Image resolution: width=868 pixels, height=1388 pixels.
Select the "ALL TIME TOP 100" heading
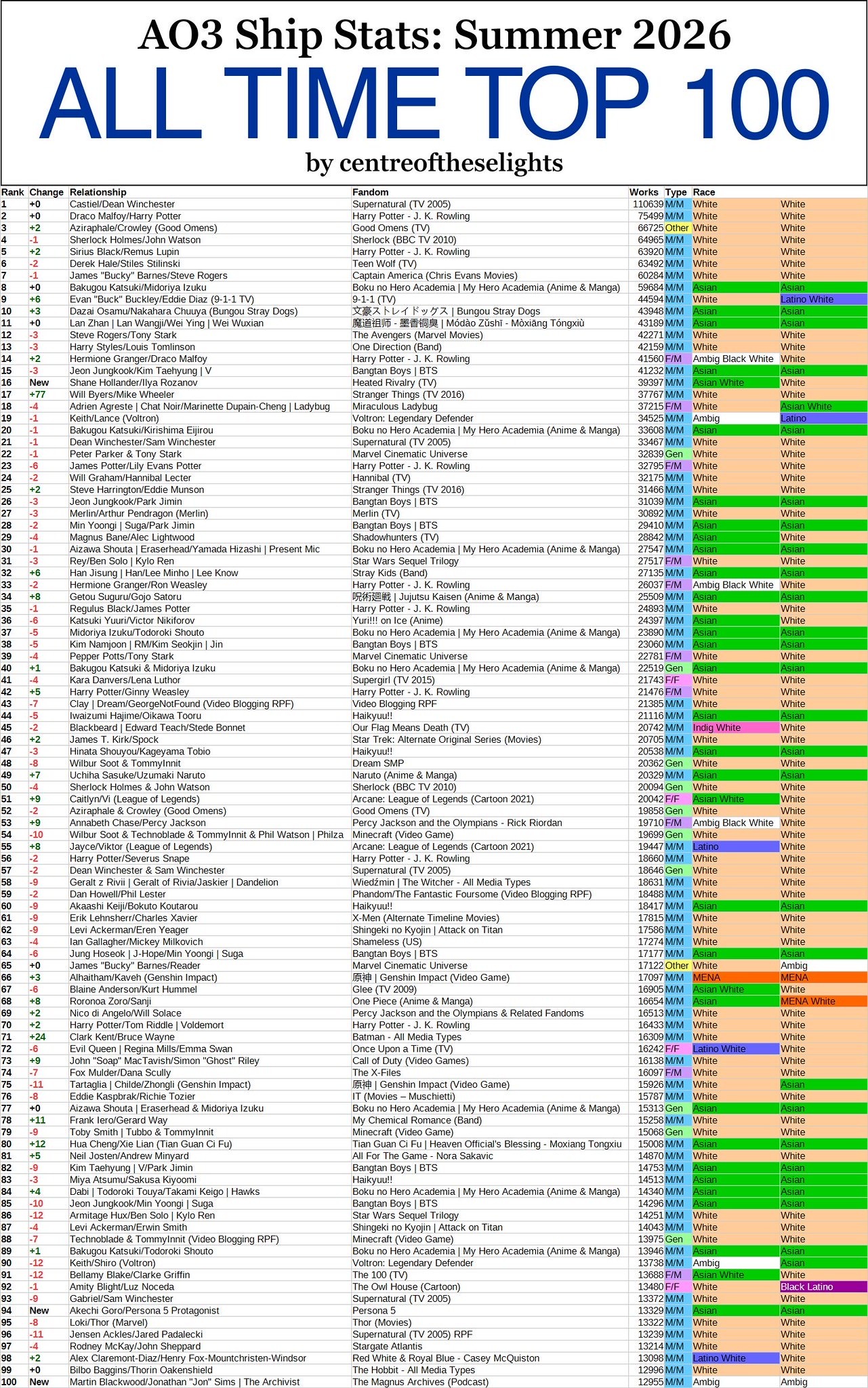(x=434, y=104)
